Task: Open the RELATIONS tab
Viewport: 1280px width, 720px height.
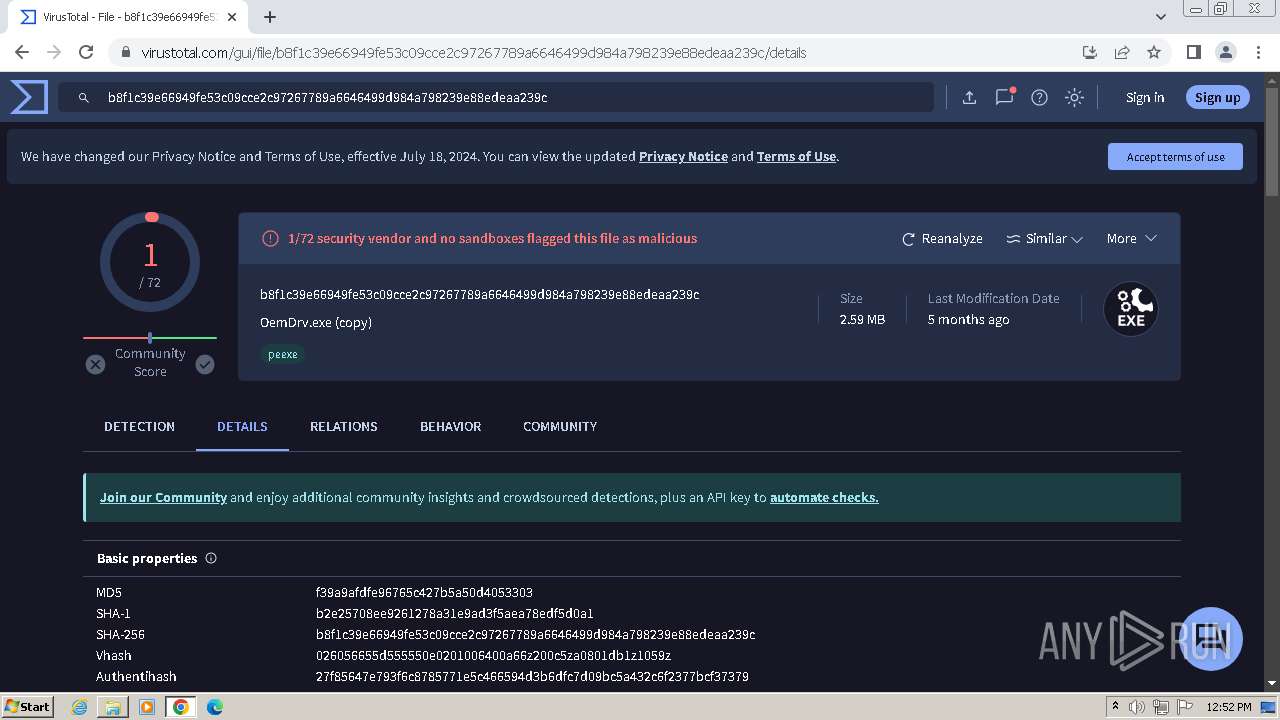Action: (343, 426)
